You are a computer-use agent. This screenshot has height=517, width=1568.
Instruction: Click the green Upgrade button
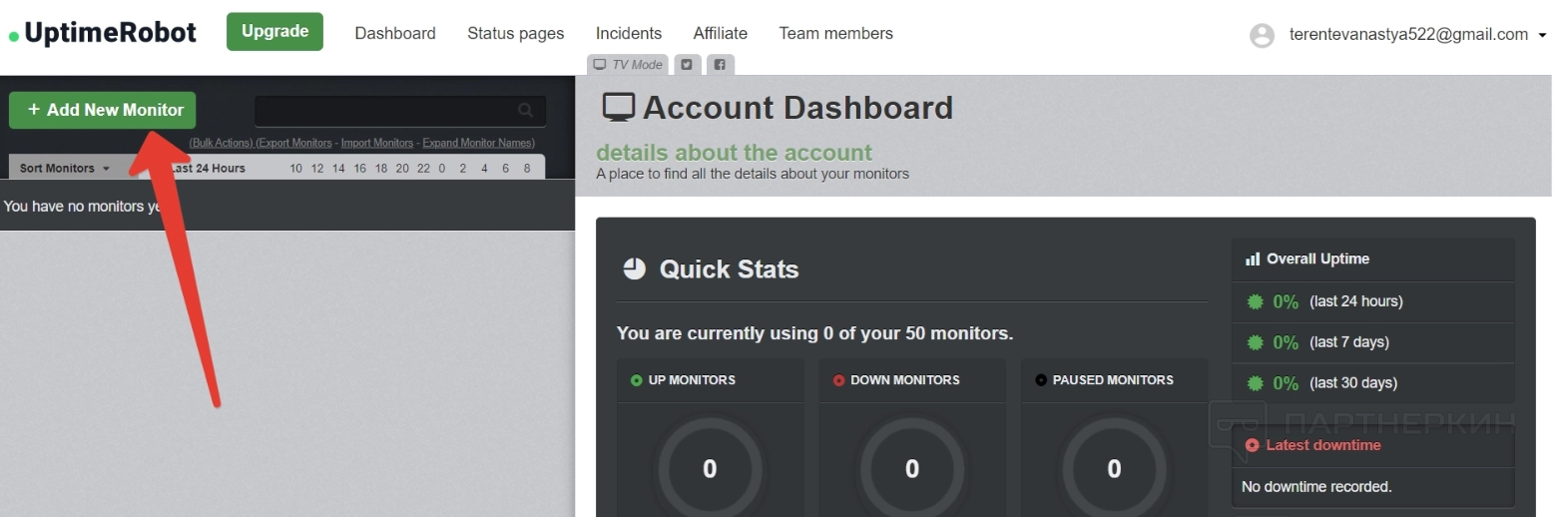click(x=274, y=32)
